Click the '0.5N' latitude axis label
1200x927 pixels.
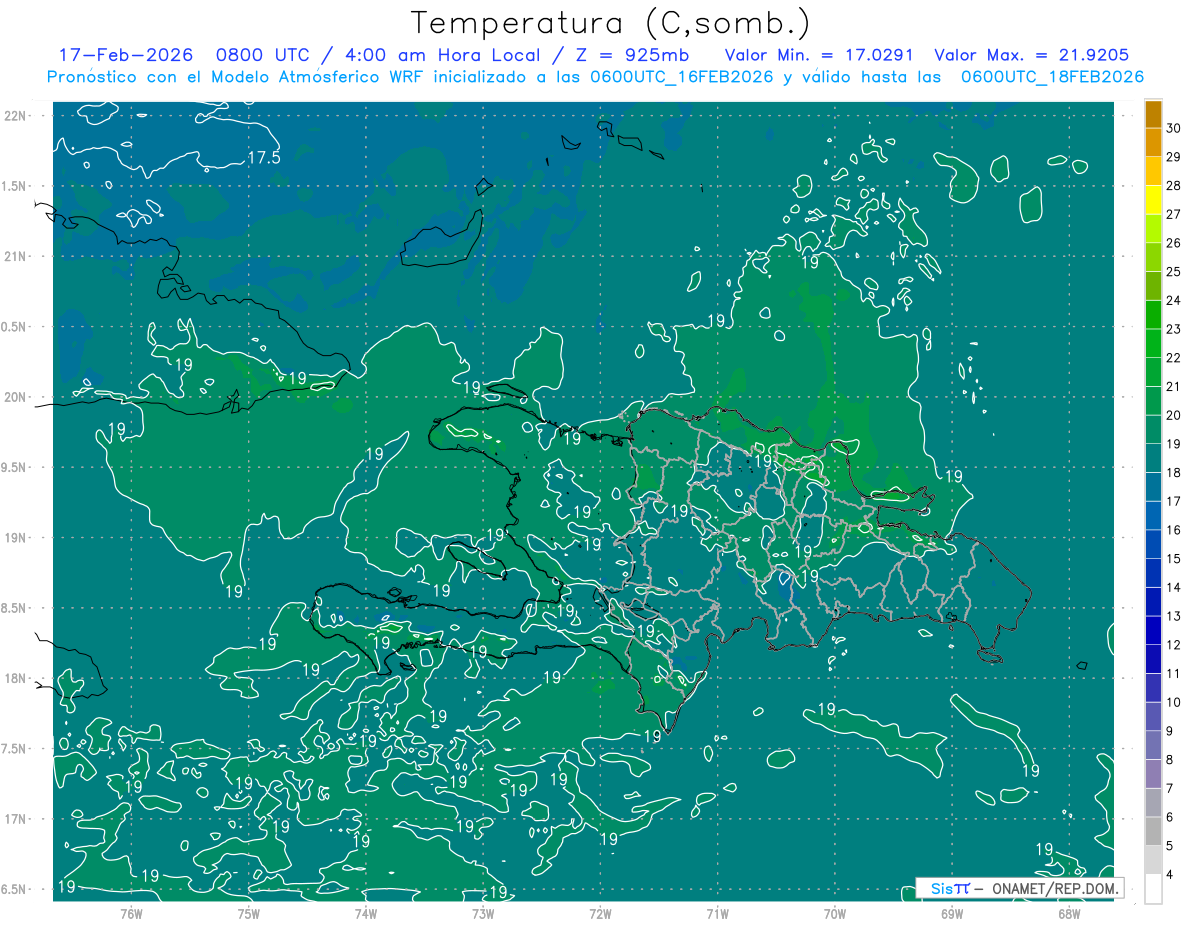pos(15,327)
